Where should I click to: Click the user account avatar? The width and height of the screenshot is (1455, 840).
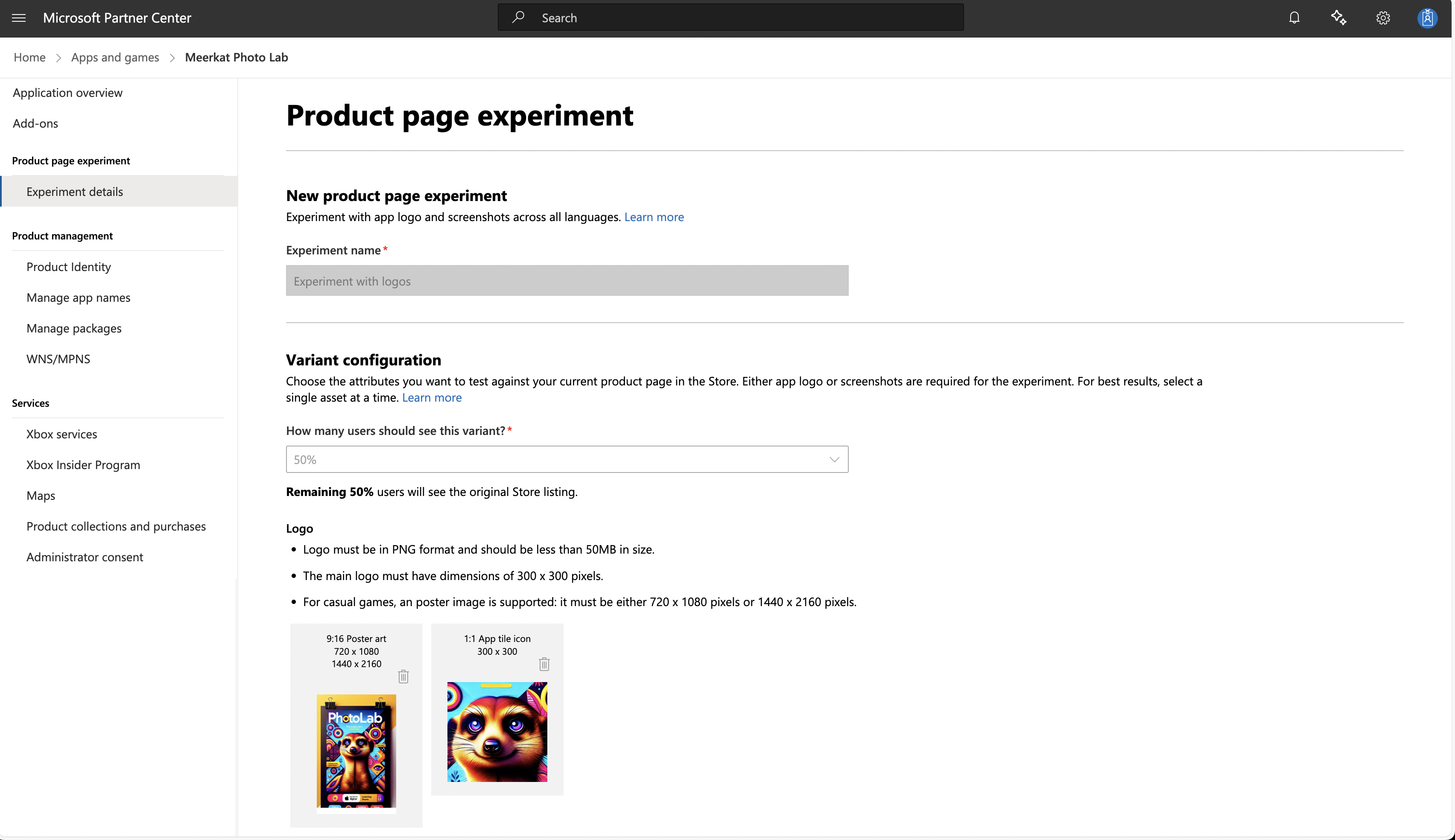point(1427,18)
